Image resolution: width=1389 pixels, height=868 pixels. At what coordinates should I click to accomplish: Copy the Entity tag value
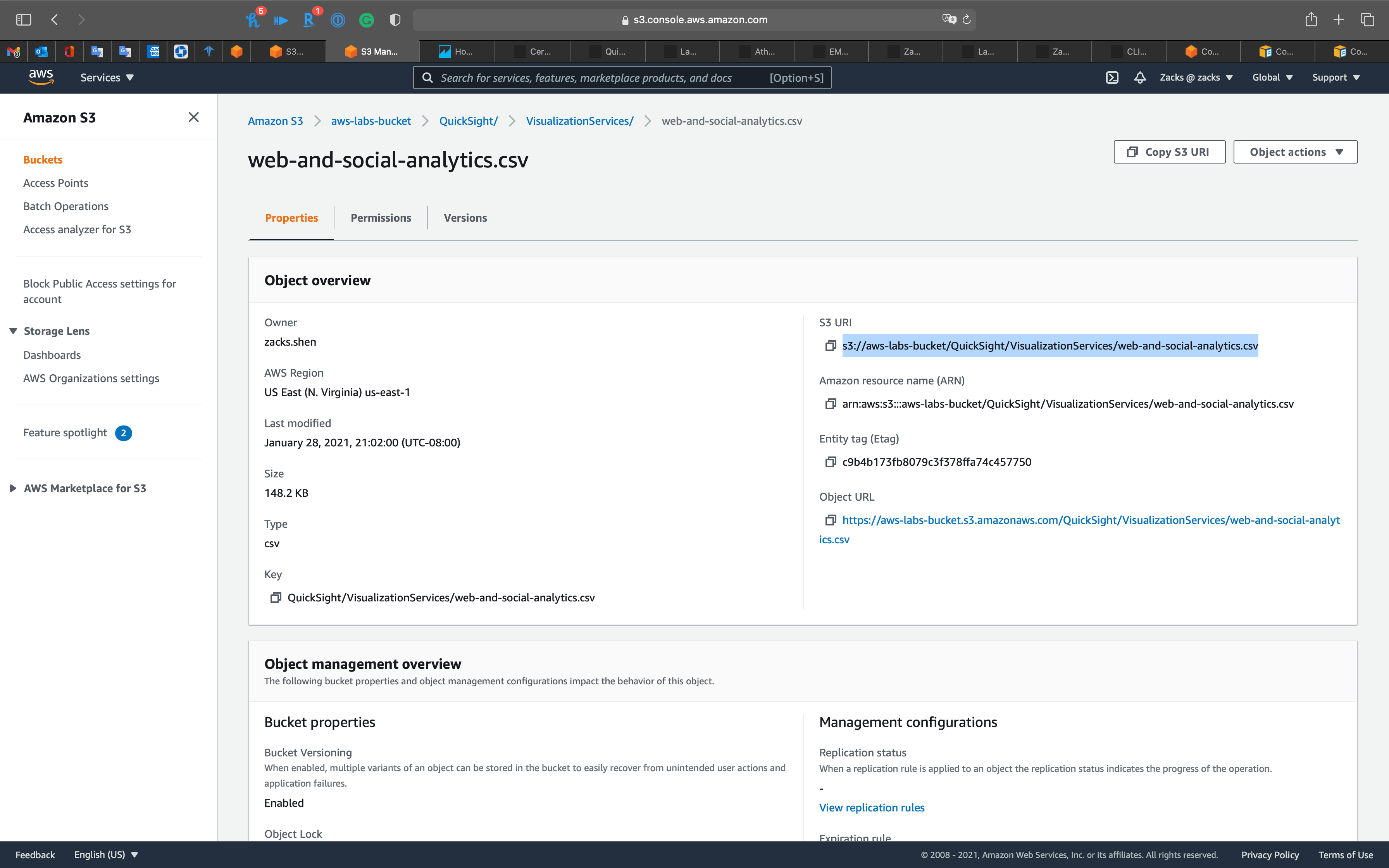831,462
